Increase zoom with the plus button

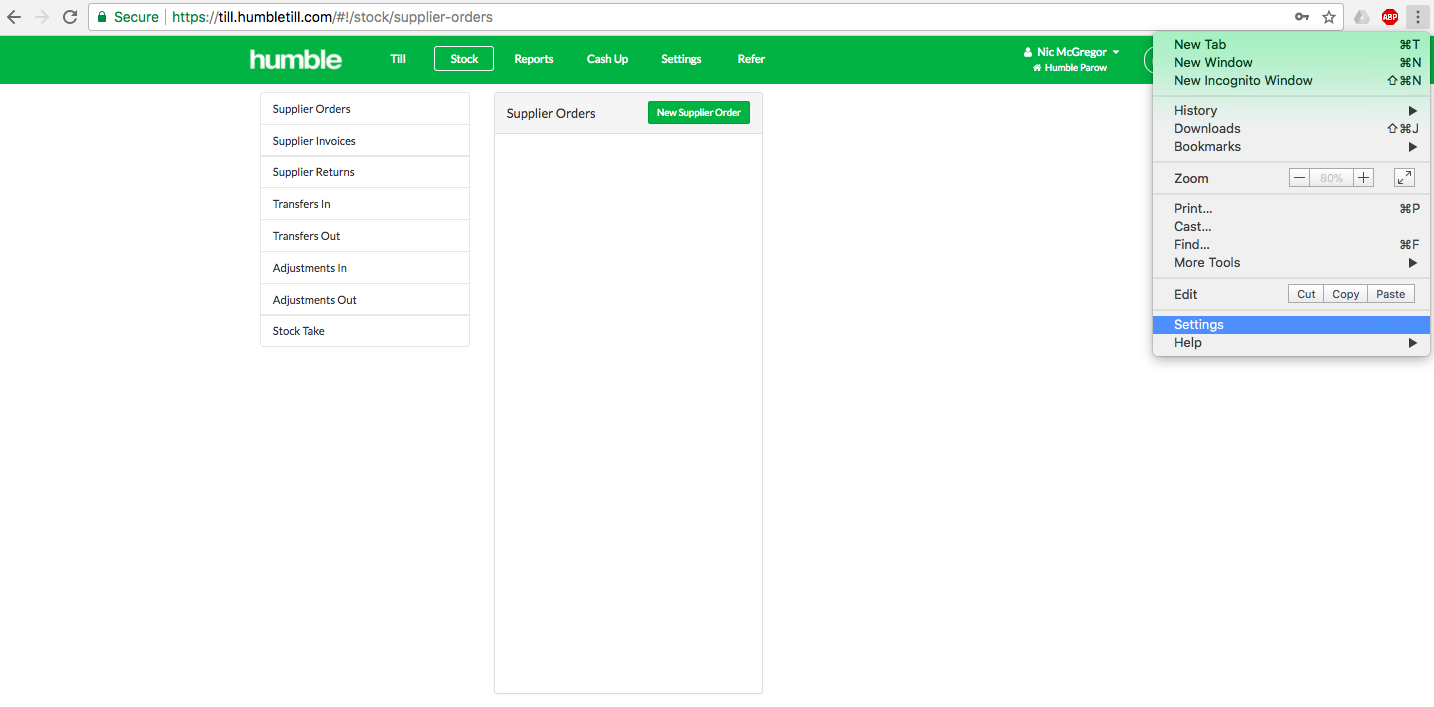click(1364, 178)
